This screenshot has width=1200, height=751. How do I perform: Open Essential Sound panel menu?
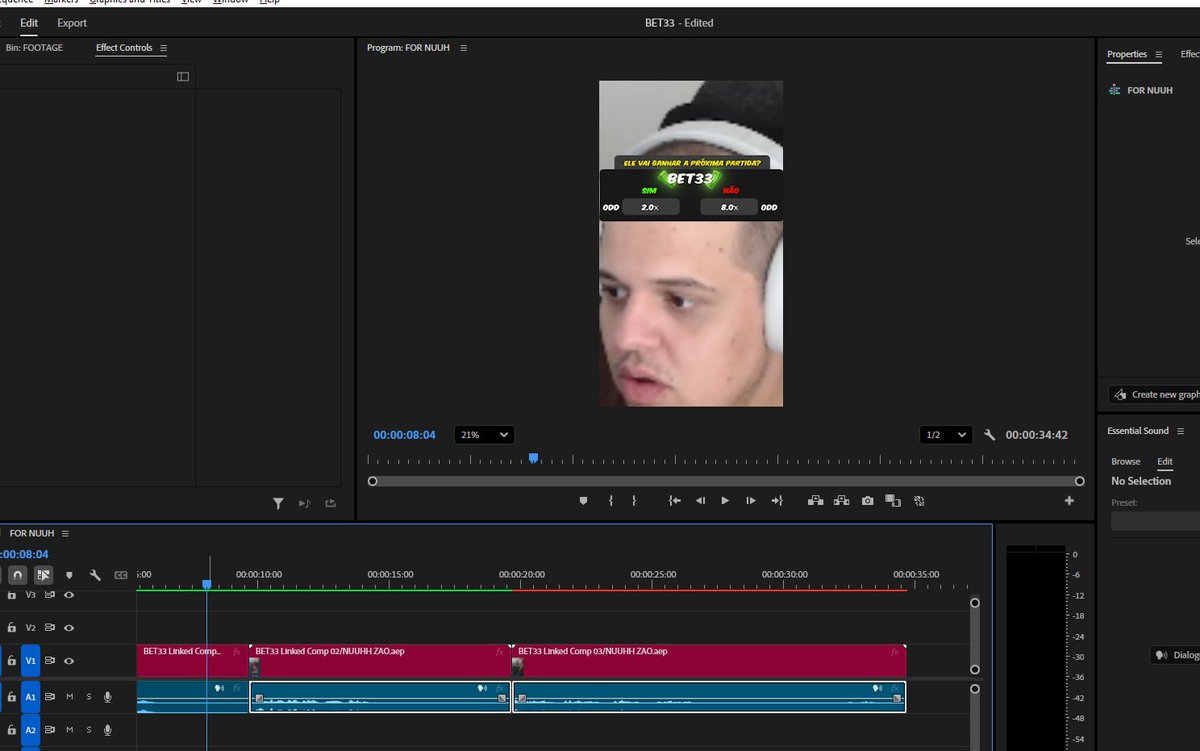[1181, 431]
